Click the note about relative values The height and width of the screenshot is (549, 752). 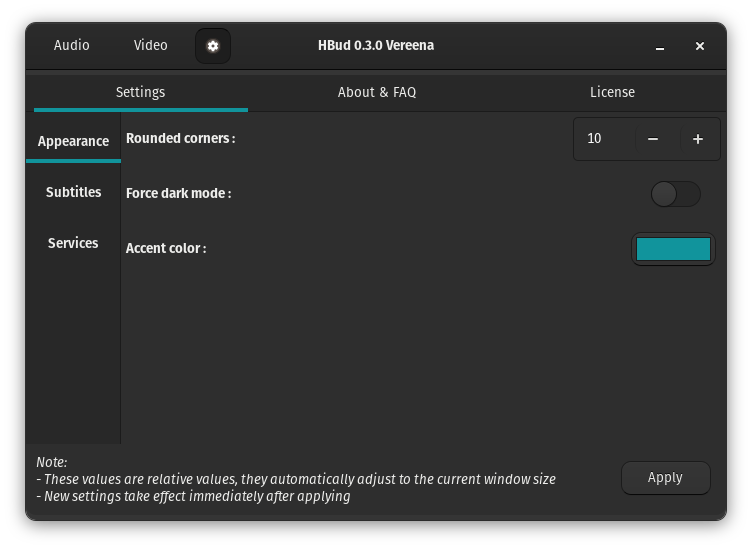coord(296,479)
